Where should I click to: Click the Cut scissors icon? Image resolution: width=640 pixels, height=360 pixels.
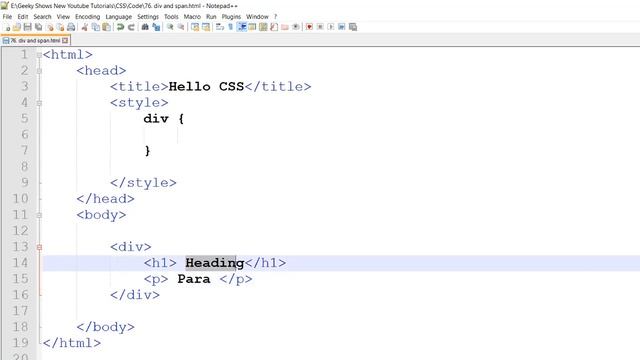tap(84, 27)
